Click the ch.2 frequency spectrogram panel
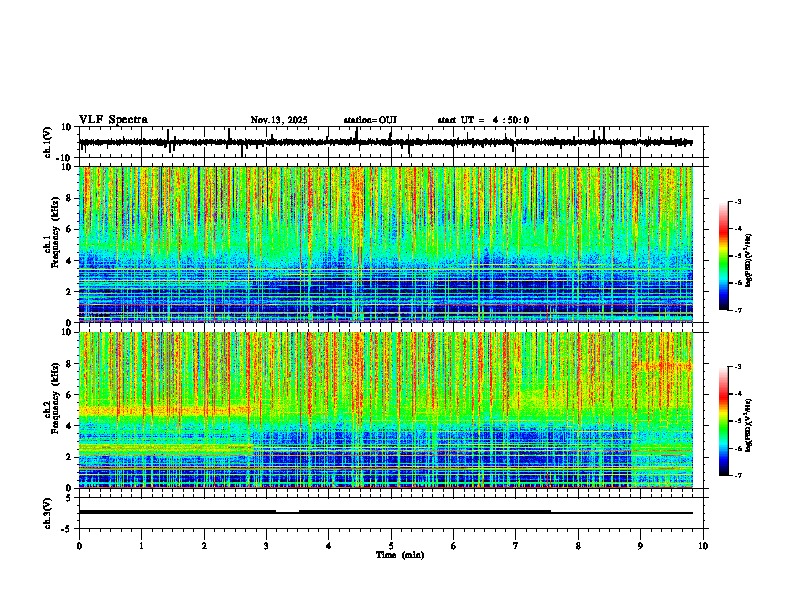The width and height of the screenshot is (792, 612). click(386, 410)
